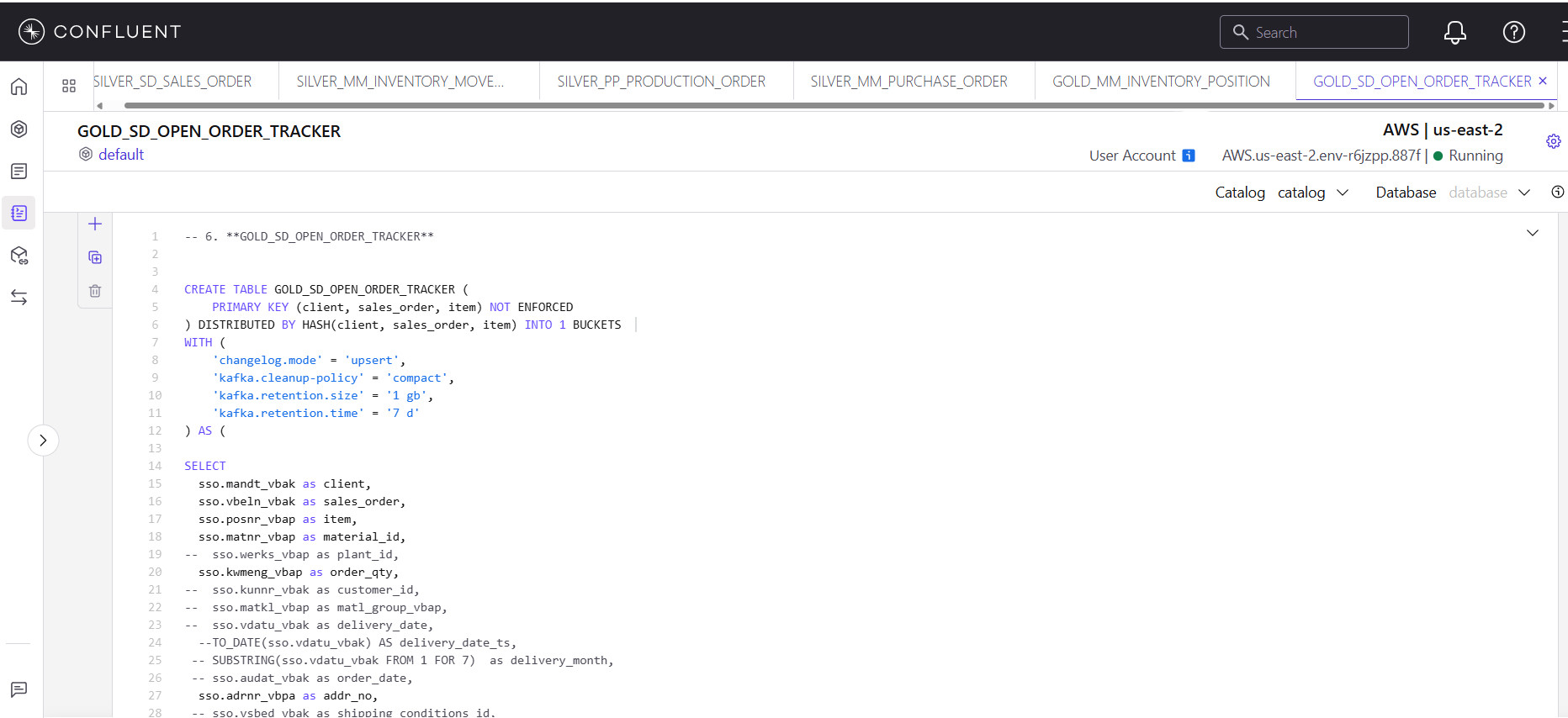Add a new cell with the plus icon
The height and width of the screenshot is (718, 1568).
click(95, 224)
